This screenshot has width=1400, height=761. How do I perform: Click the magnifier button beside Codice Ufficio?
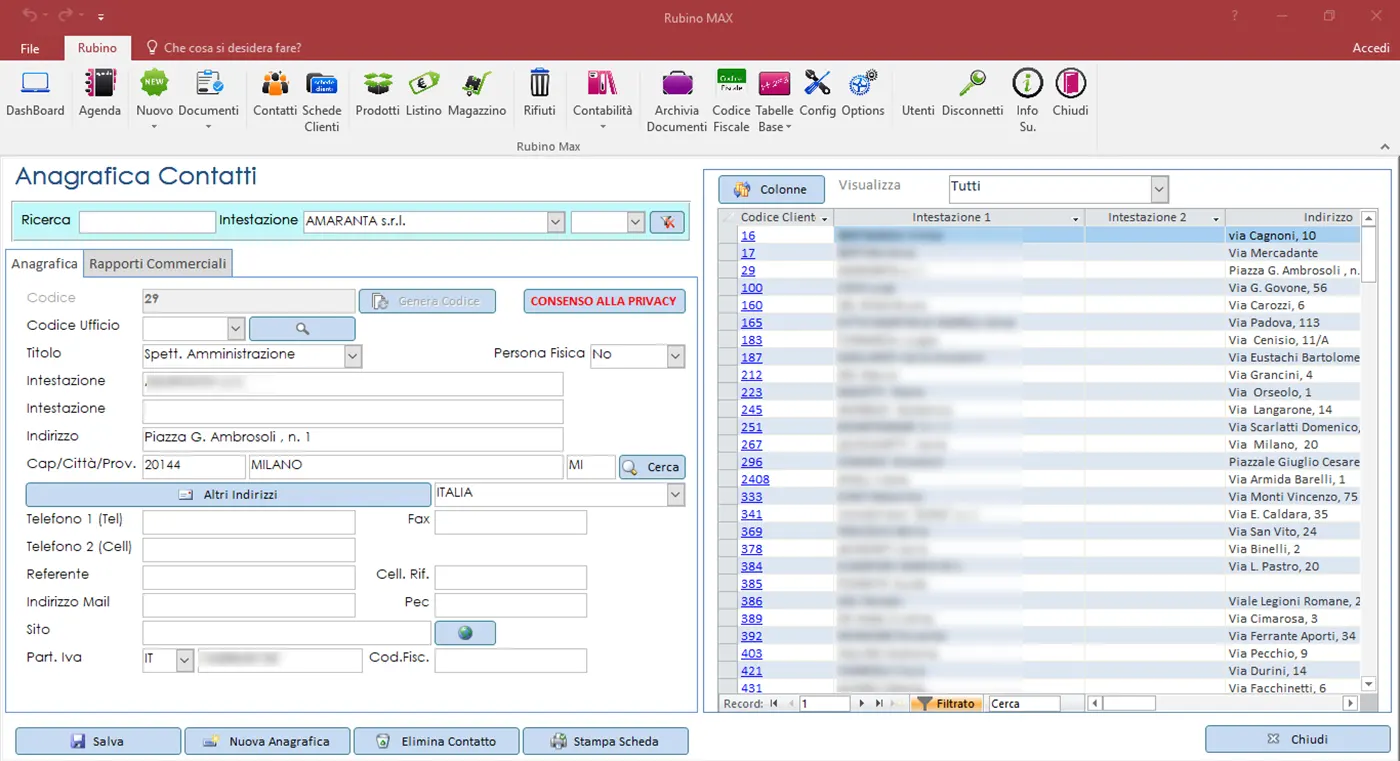pos(302,328)
